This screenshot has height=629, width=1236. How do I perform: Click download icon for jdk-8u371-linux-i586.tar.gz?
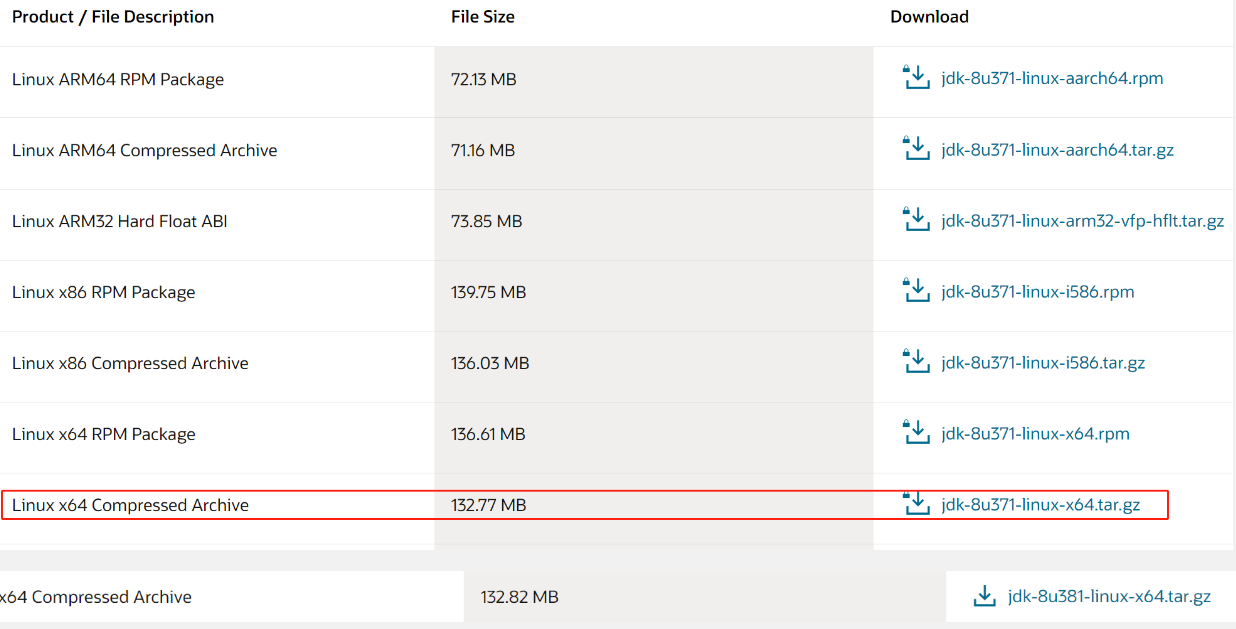coord(916,361)
